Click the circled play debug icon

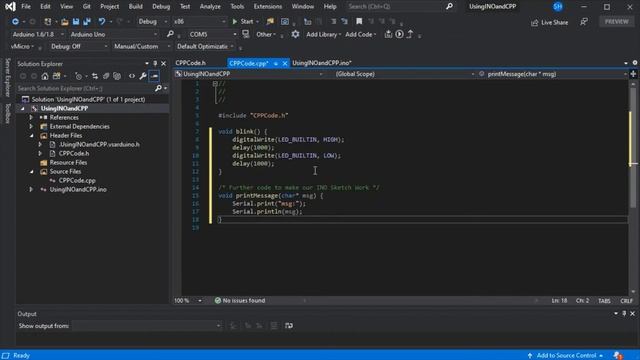[399, 34]
